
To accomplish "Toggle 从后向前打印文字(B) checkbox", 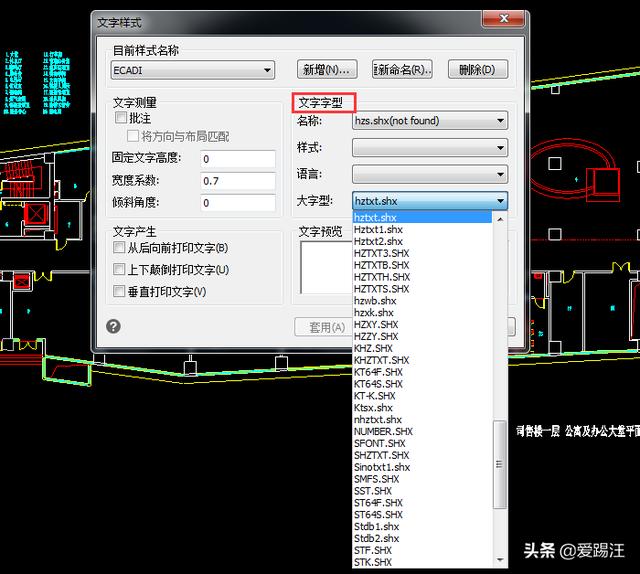I will coord(119,247).
